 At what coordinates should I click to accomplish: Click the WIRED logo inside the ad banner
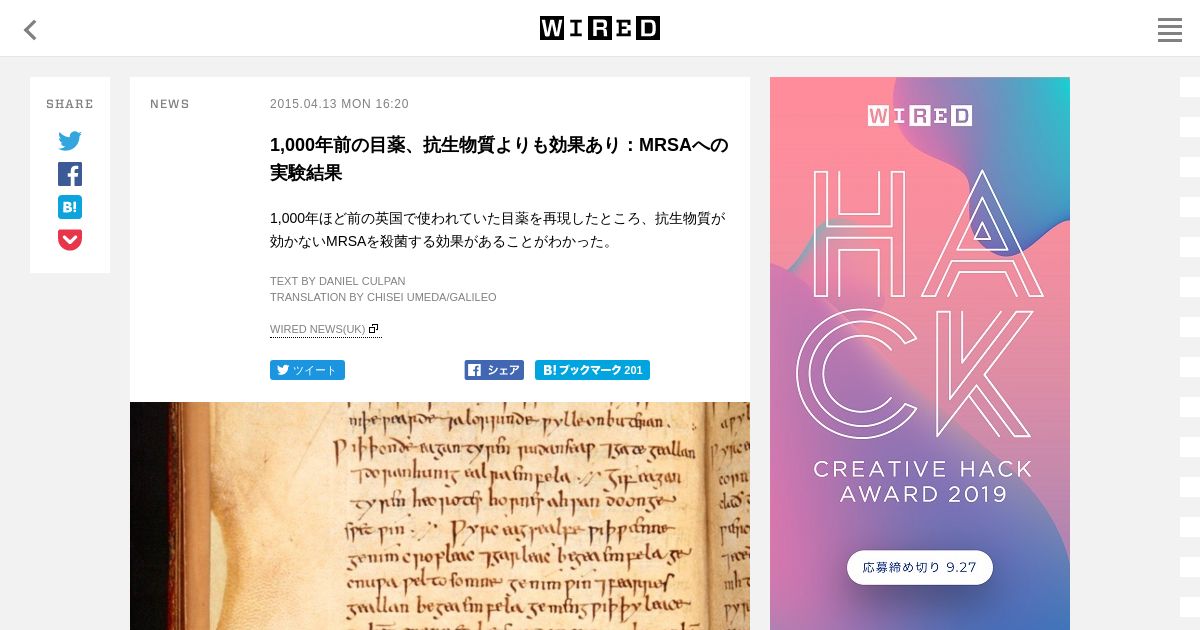point(920,115)
